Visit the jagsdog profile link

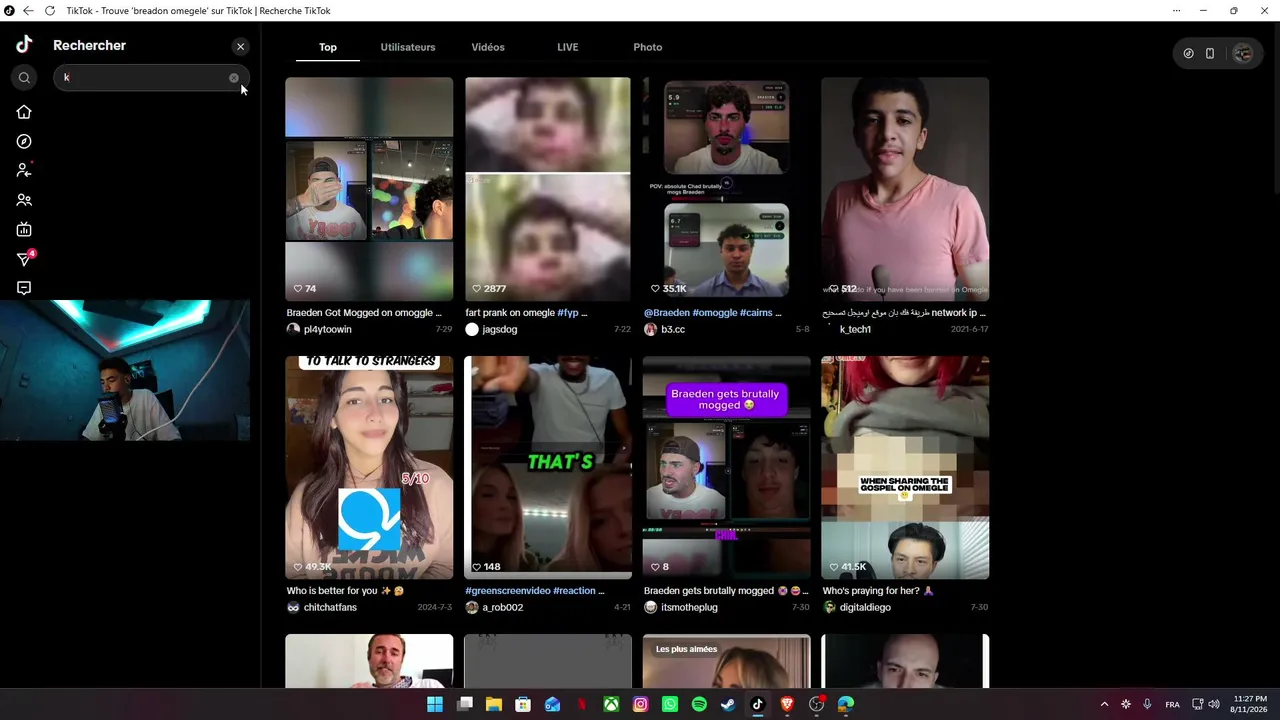tap(500, 329)
